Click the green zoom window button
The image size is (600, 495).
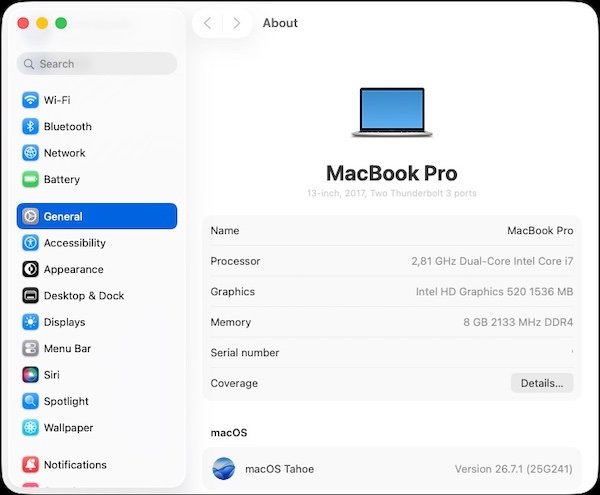(x=61, y=23)
